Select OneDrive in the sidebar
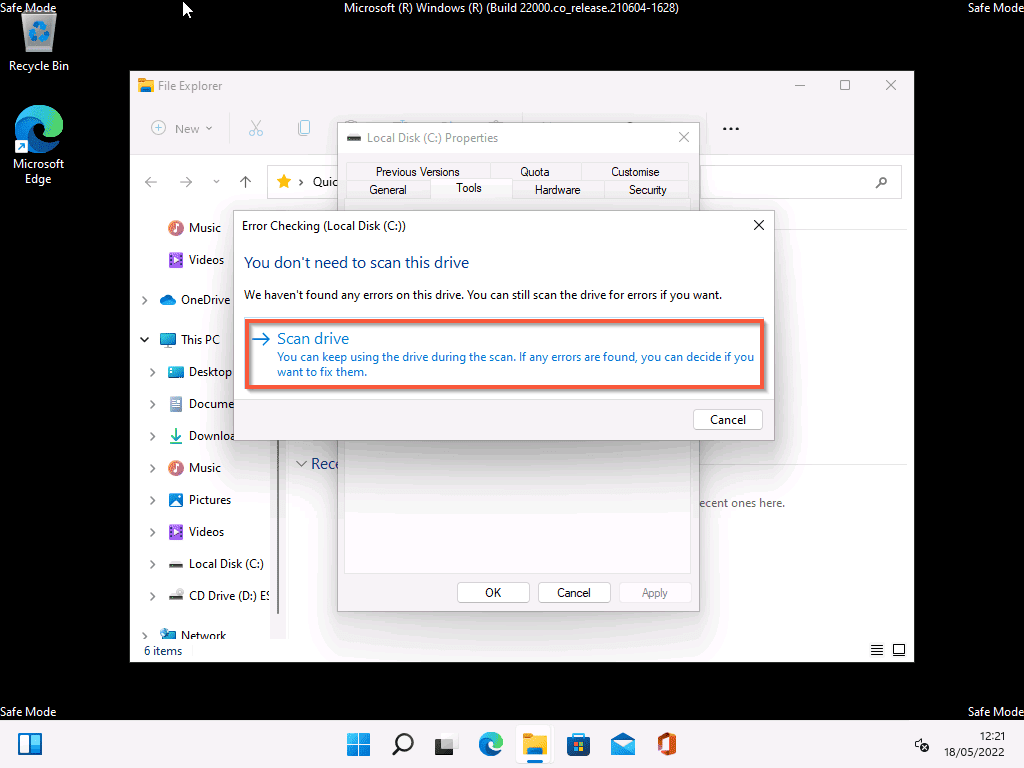 pos(208,299)
